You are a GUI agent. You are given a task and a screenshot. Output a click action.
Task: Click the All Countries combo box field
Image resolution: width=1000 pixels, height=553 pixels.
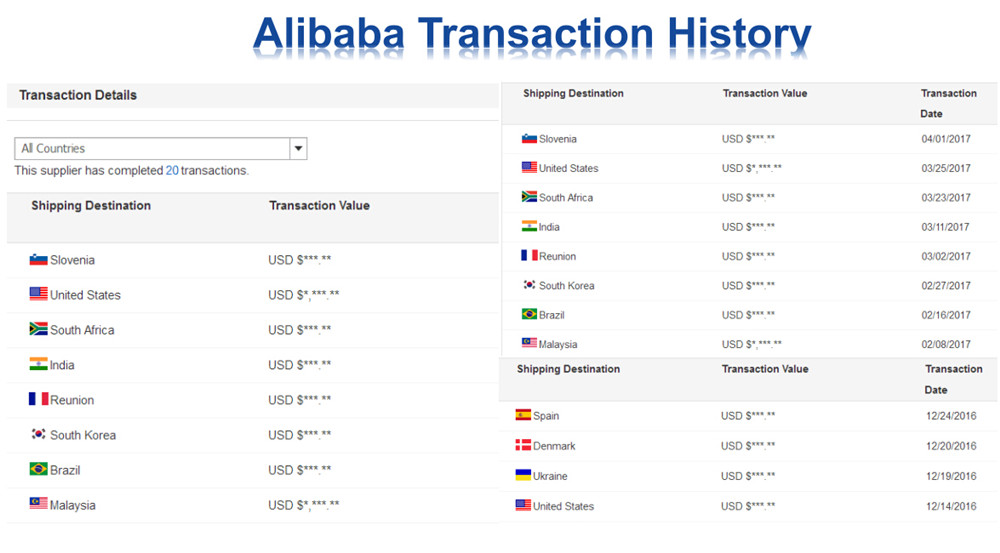click(161, 149)
